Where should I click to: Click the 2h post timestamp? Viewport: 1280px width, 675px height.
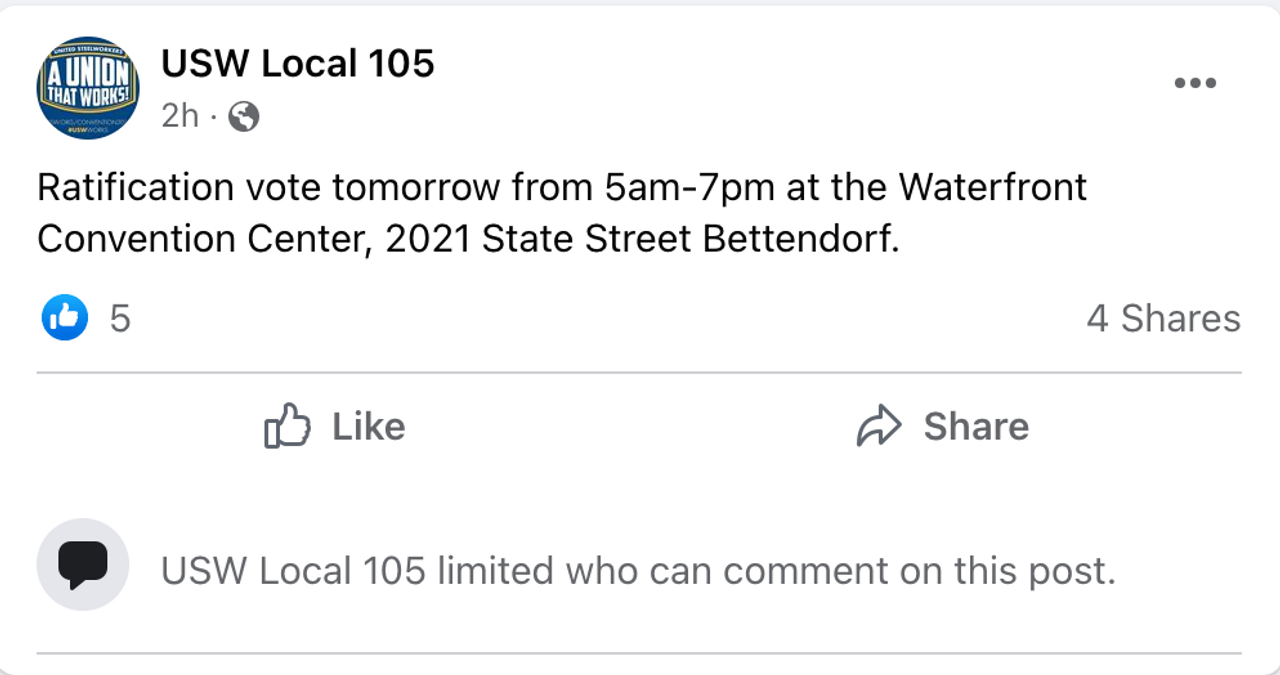tap(180, 116)
